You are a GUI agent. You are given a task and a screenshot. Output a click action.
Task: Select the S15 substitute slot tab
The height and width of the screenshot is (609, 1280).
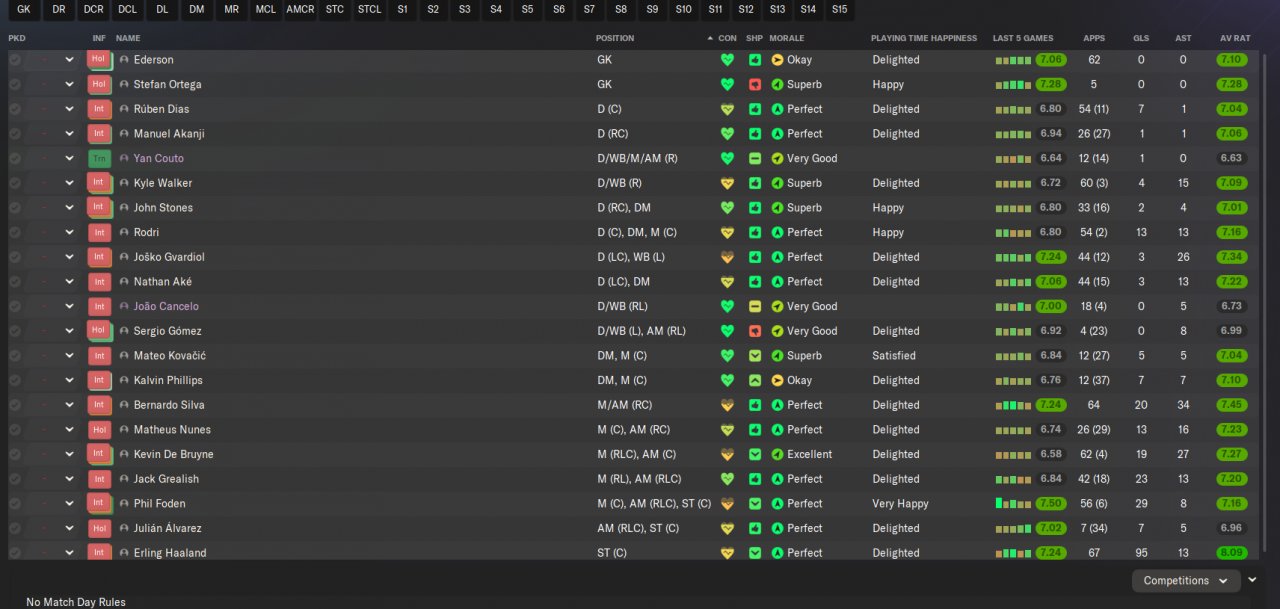click(839, 10)
